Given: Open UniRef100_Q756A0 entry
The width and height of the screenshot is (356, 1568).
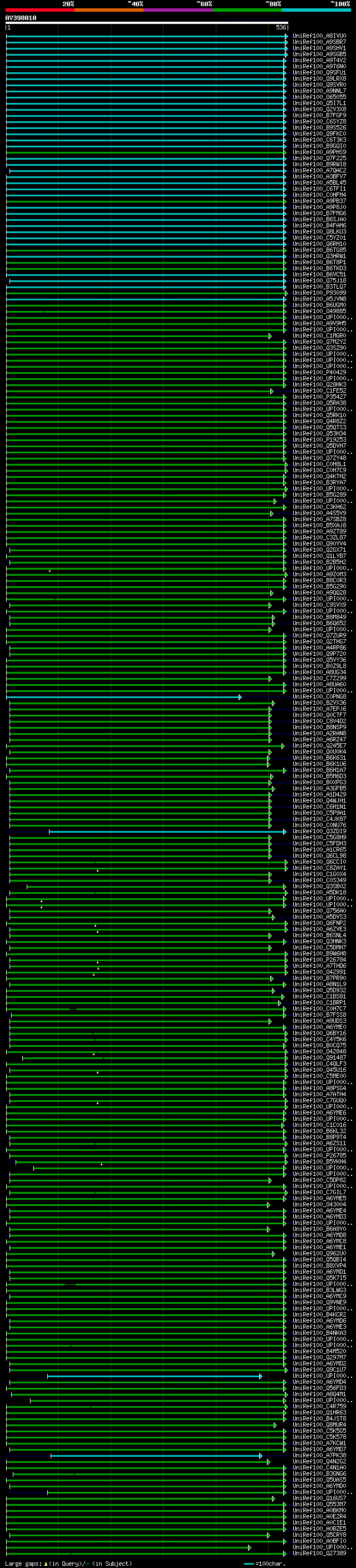Looking at the screenshot, I should point(319,911).
